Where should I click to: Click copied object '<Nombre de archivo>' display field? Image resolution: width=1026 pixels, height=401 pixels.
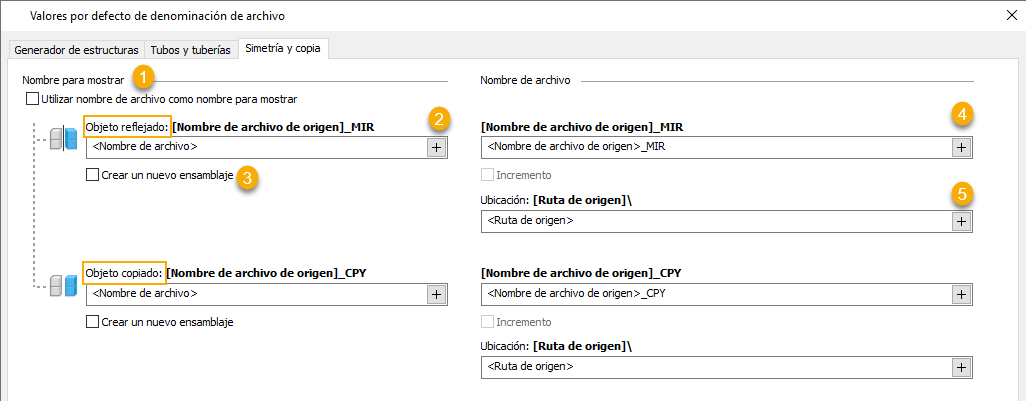click(x=256, y=294)
